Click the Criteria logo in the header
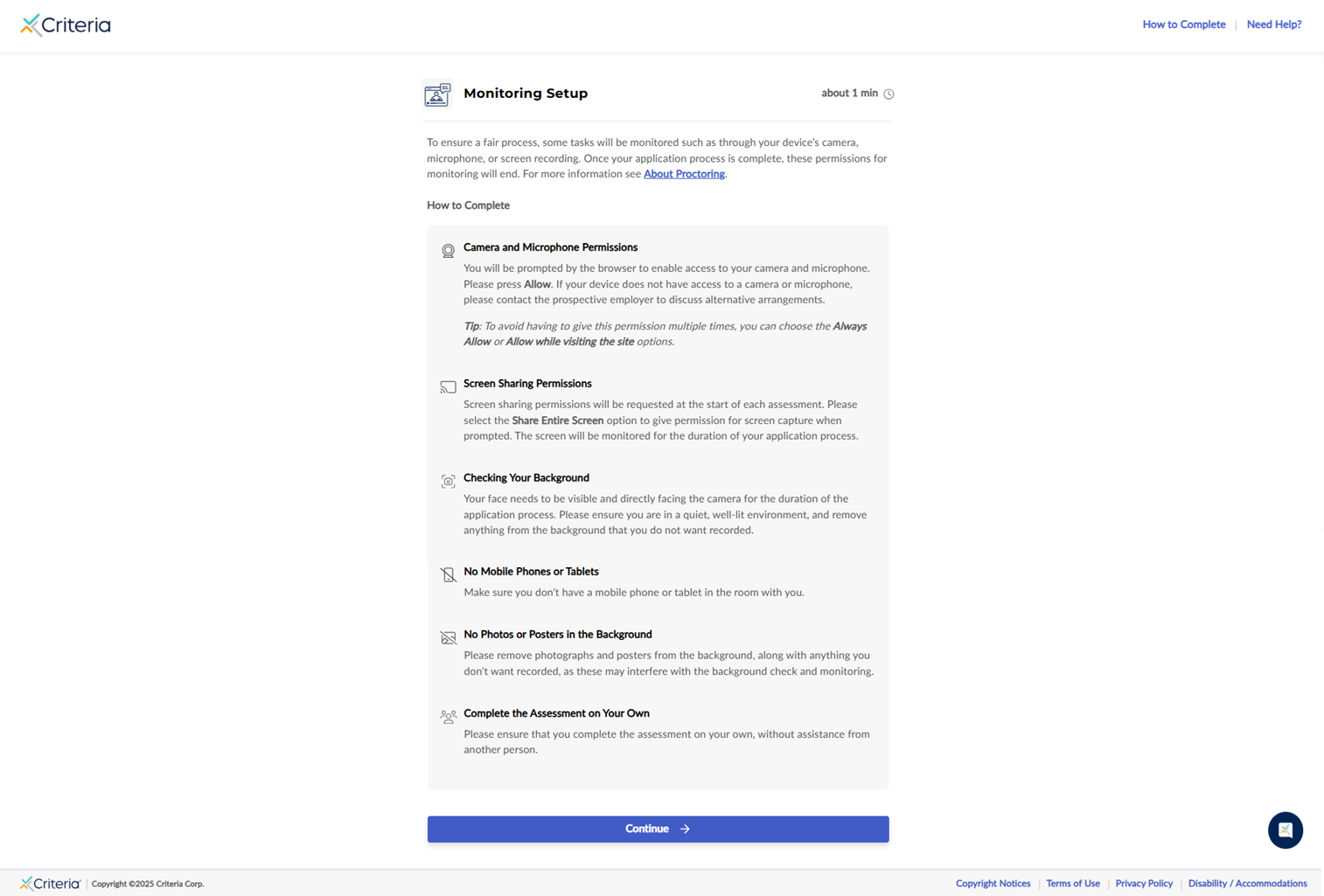 tap(66, 24)
